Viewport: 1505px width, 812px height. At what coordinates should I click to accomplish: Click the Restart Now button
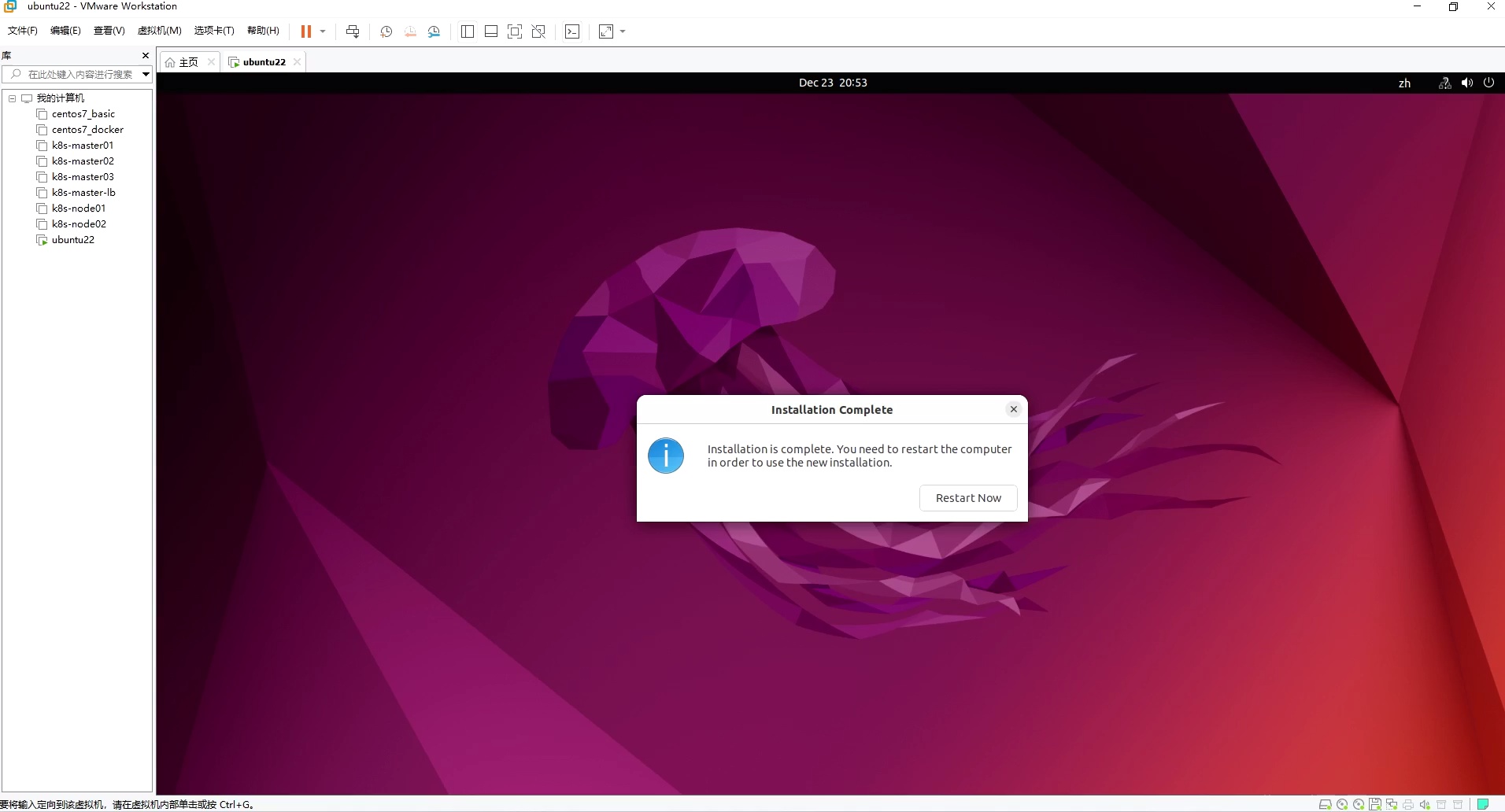pos(968,498)
